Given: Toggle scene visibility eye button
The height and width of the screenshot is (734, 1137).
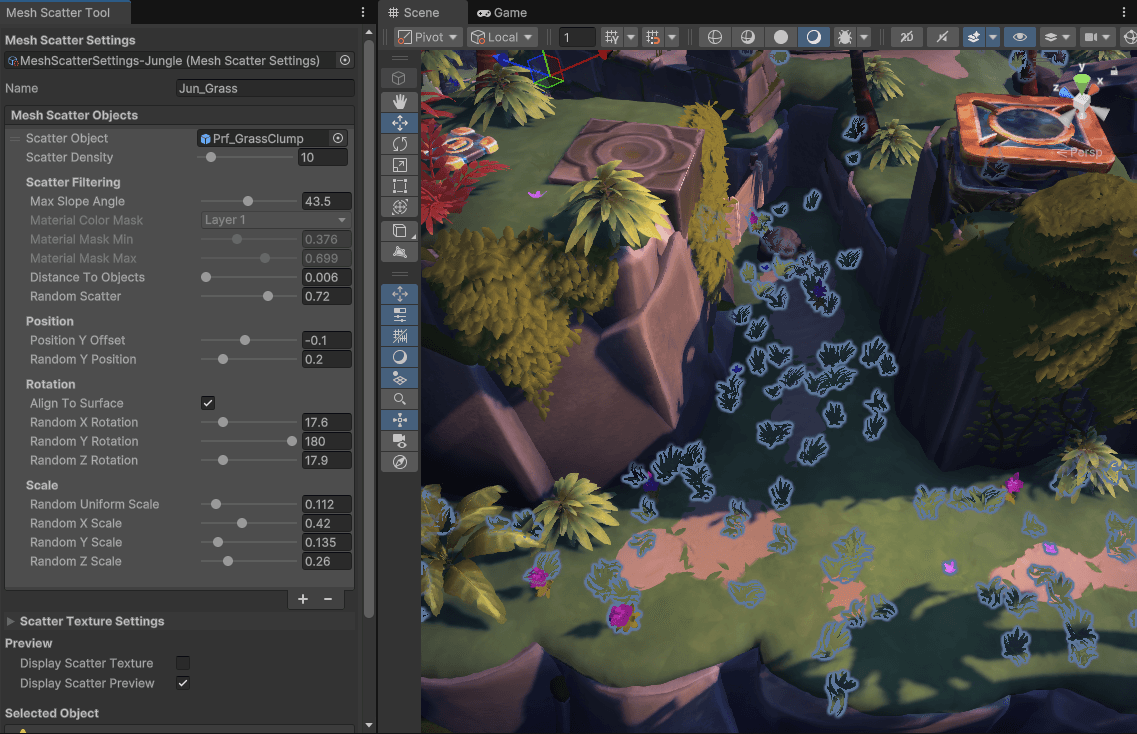Looking at the screenshot, I should click(1020, 37).
